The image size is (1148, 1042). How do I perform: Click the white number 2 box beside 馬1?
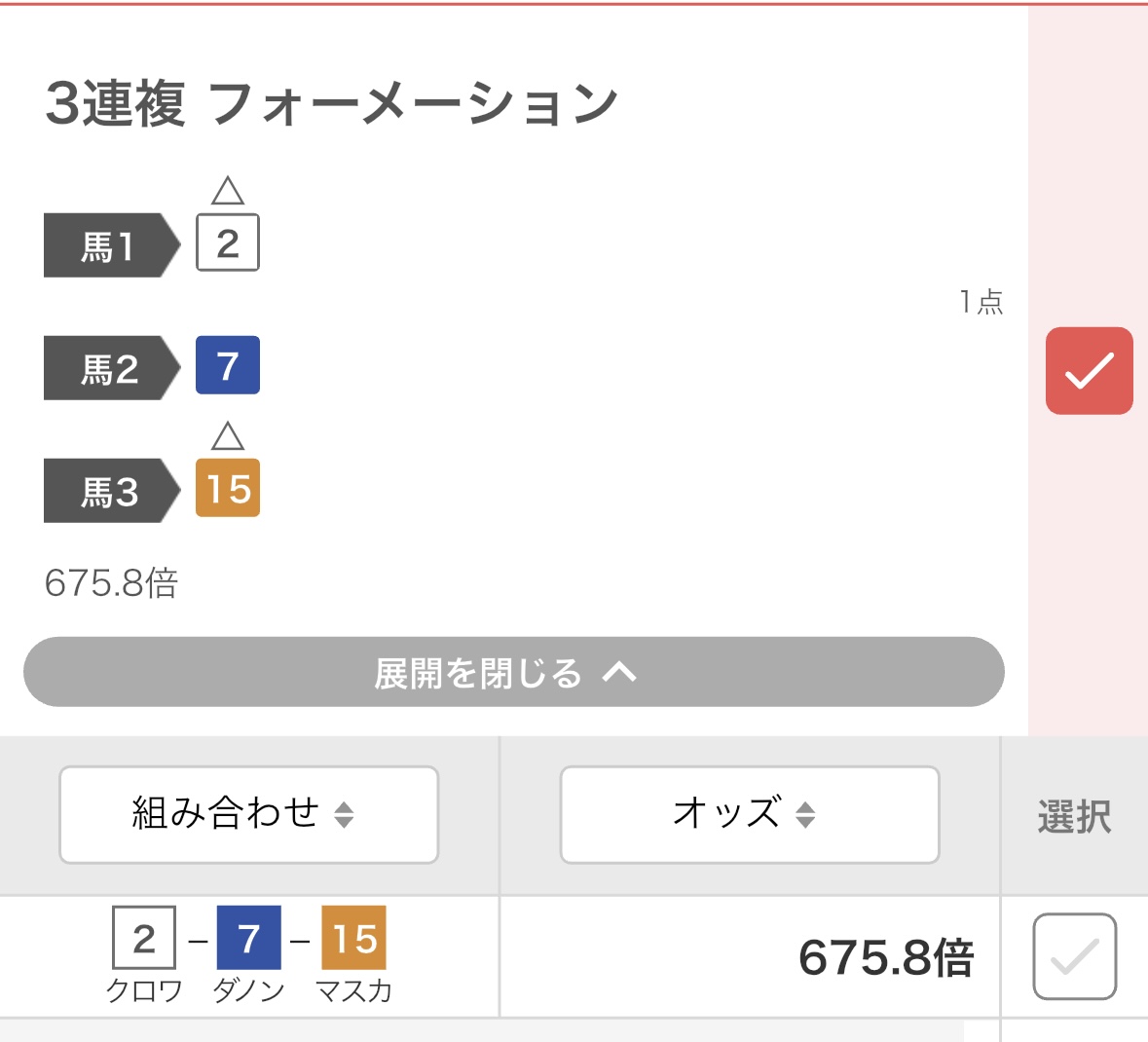[x=228, y=242]
